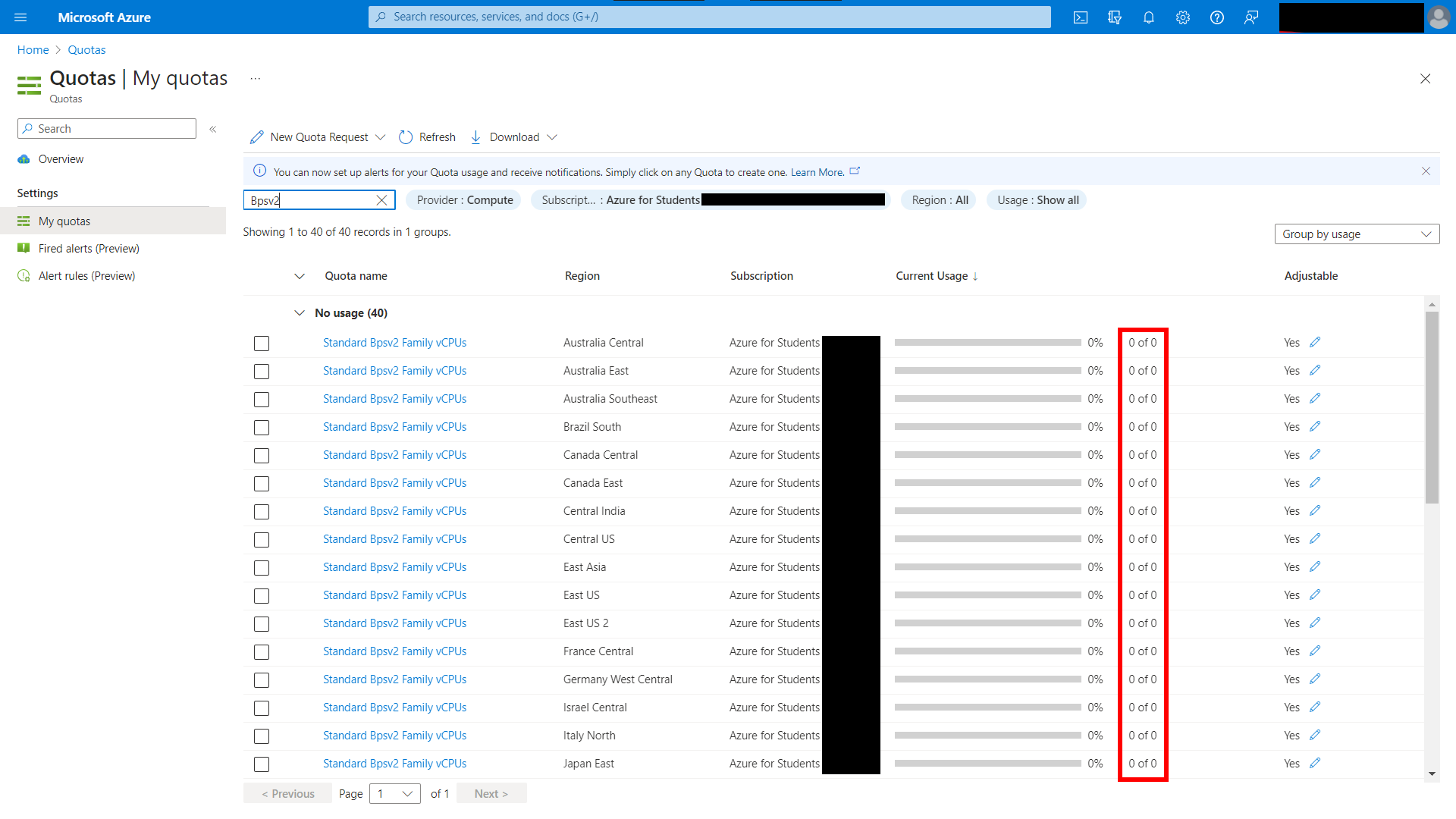Image resolution: width=1456 pixels, height=819 pixels.
Task: Tick the Germany West Central row checkbox
Action: (x=262, y=680)
